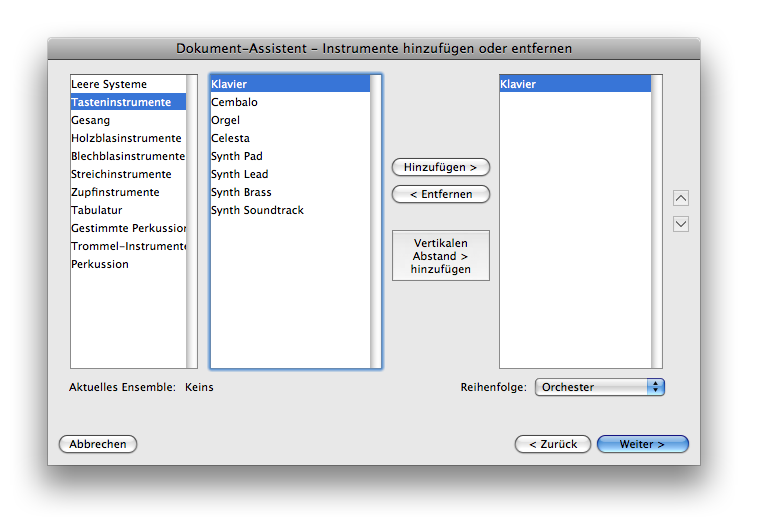This screenshot has height=517, width=776.
Task: Click the added instruments list scrollbar
Action: click(657, 222)
